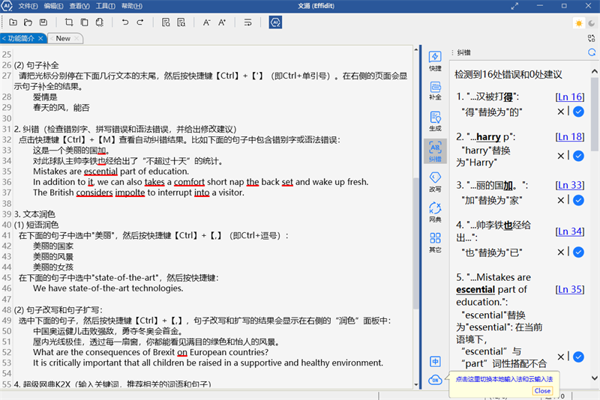Open the 纠错 error-check sidebar panel

click(x=435, y=150)
